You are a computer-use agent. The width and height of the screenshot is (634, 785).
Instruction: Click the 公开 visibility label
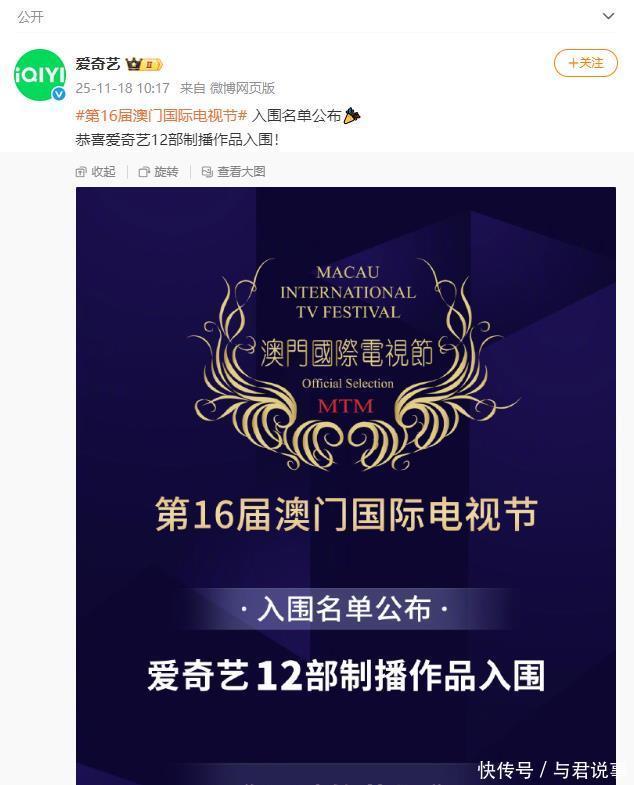[x=31, y=17]
